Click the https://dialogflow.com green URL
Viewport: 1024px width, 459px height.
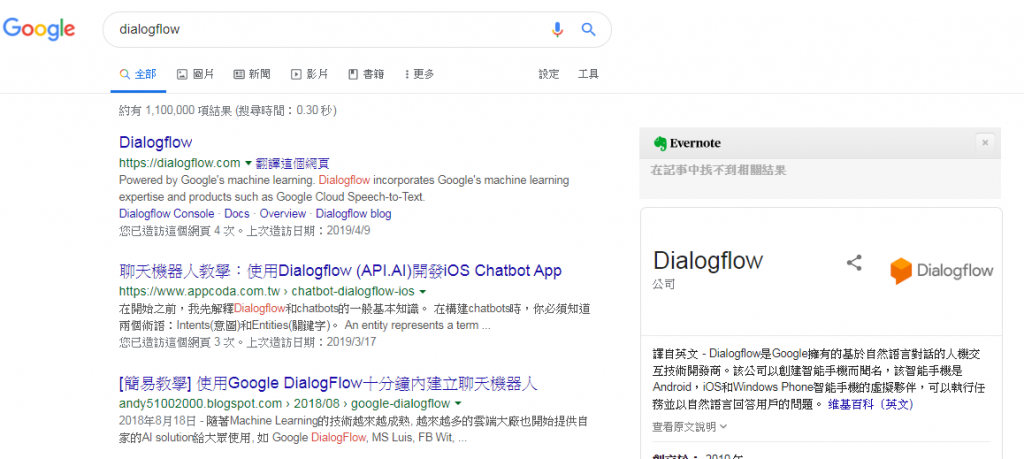click(x=180, y=163)
